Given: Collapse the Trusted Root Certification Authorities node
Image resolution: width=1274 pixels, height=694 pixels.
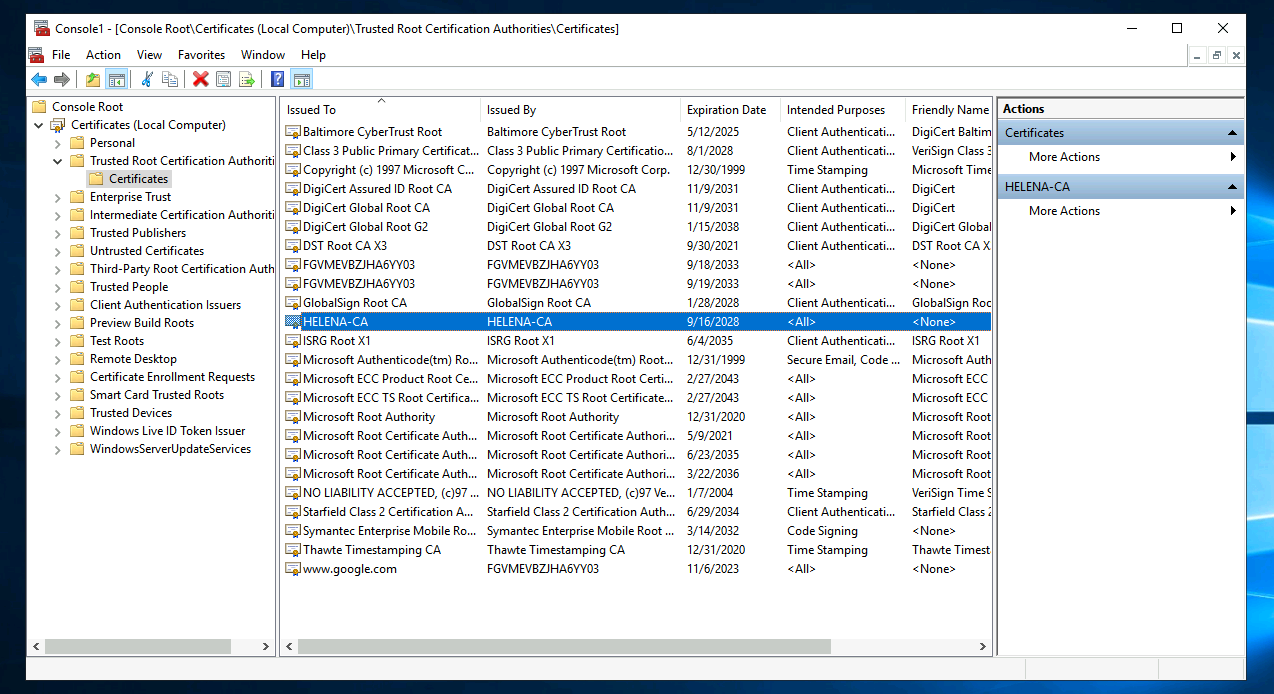Looking at the screenshot, I should [x=58, y=161].
